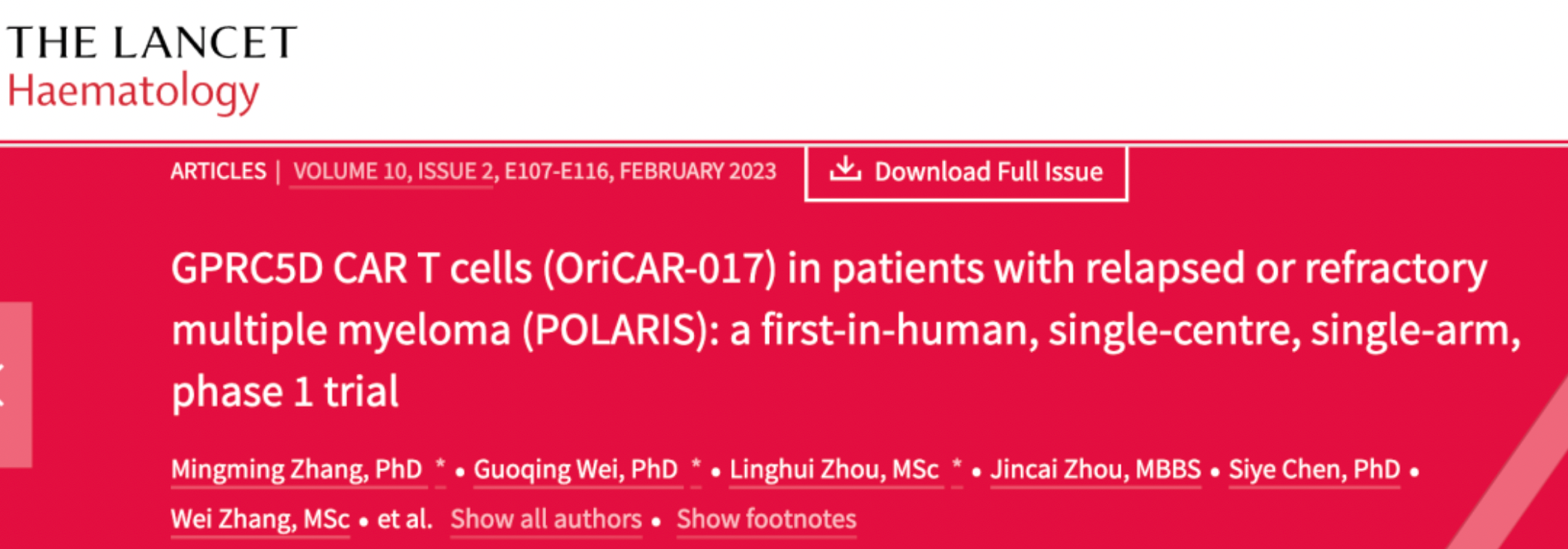1568x549 pixels.
Task: Open author Wei Zhang, MSc details
Action: (260, 519)
